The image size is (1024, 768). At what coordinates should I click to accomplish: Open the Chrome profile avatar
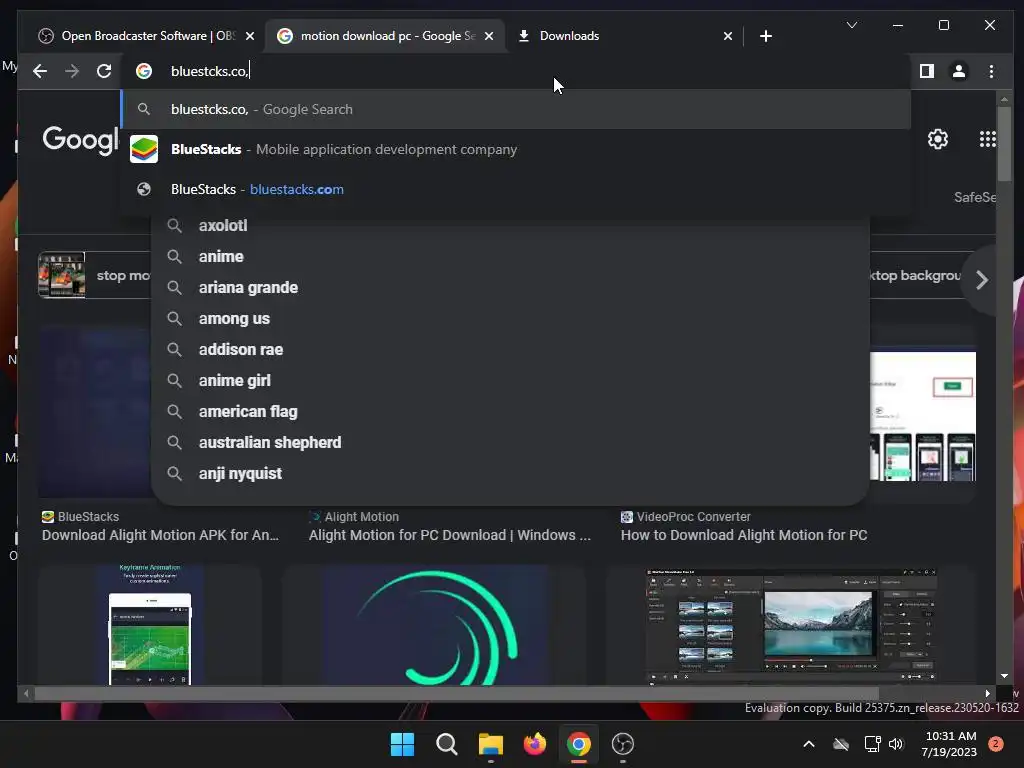click(x=959, y=71)
